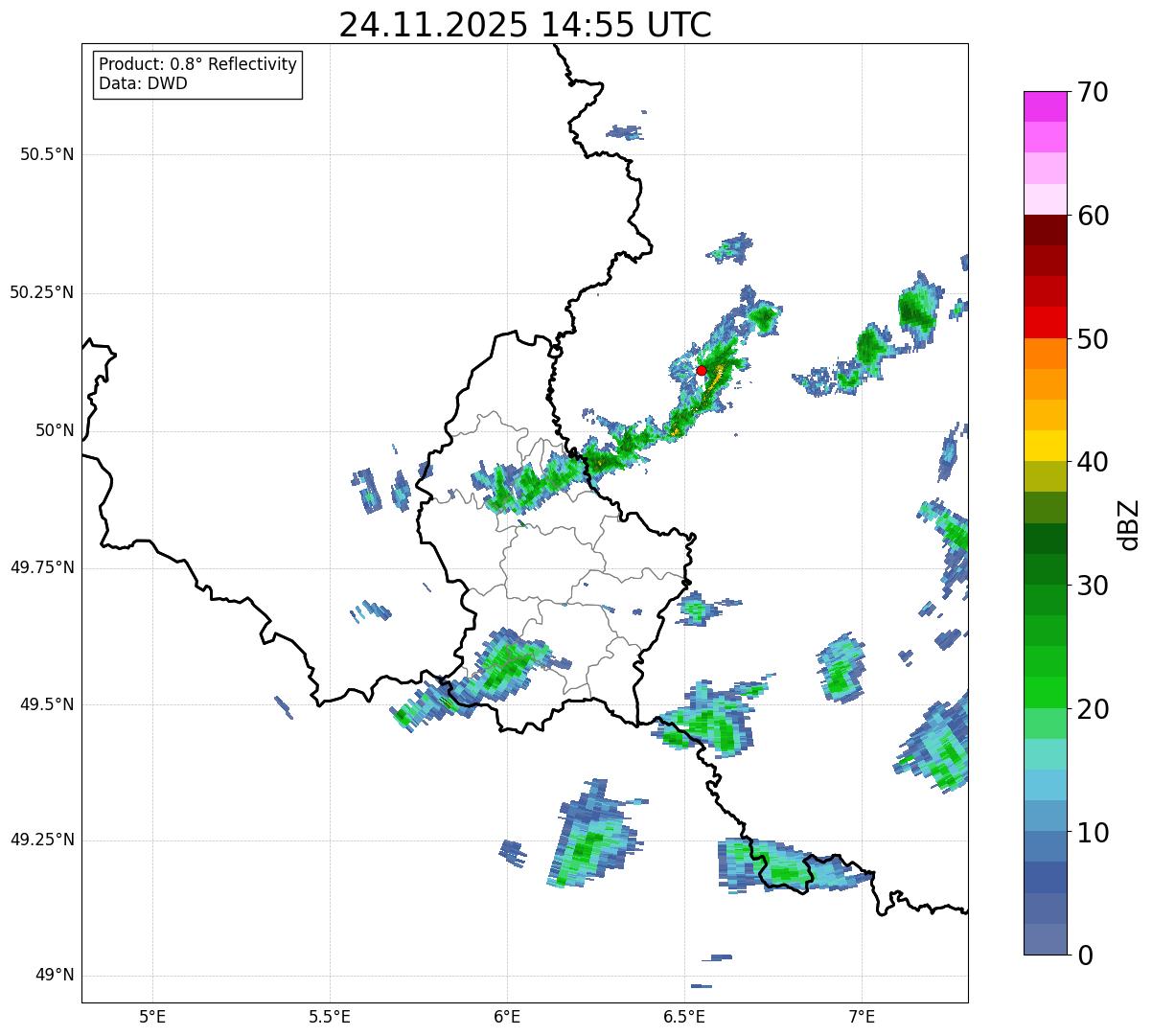Click the 50°N latitude label

[x=56, y=430]
